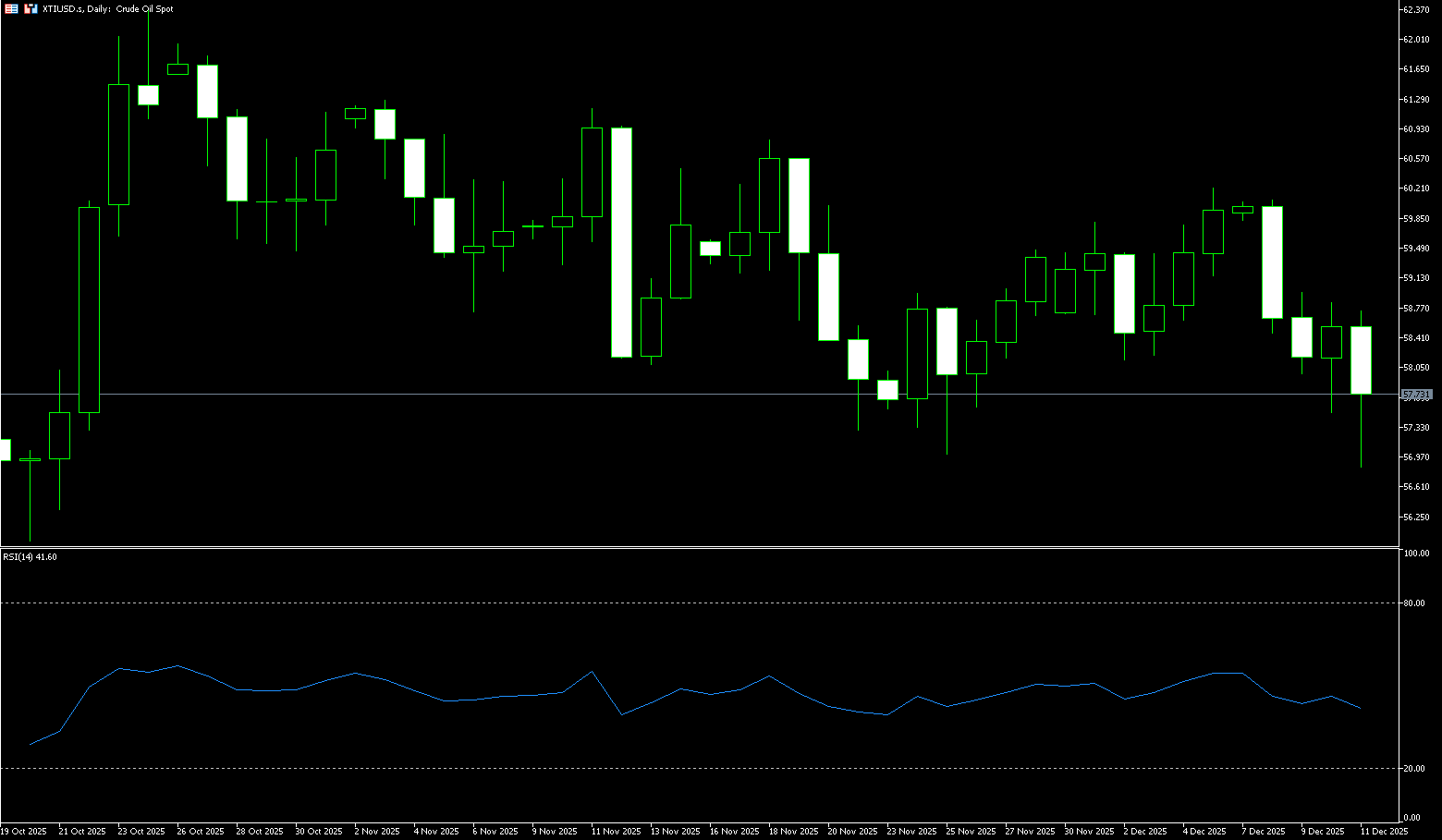Toggle the one-click trading panel icon

pos(31,9)
